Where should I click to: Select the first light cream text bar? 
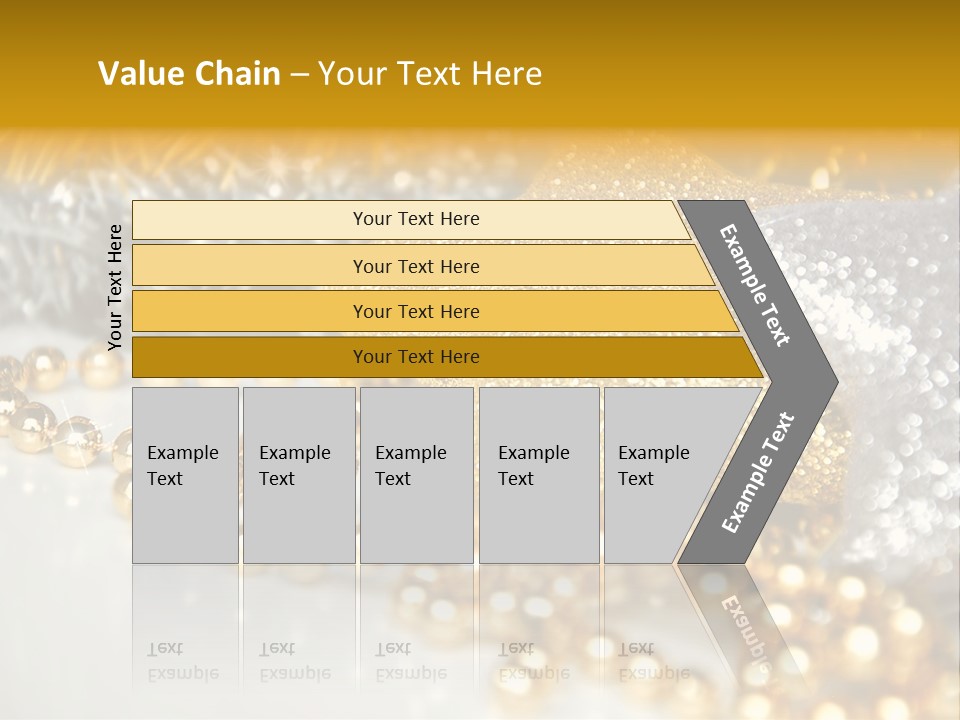click(x=415, y=219)
